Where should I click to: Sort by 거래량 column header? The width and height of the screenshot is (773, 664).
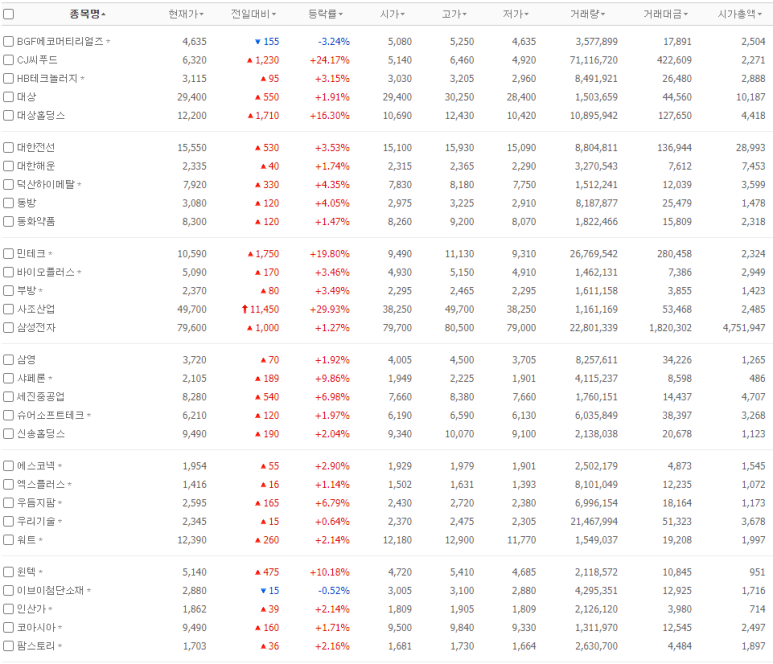(x=588, y=14)
